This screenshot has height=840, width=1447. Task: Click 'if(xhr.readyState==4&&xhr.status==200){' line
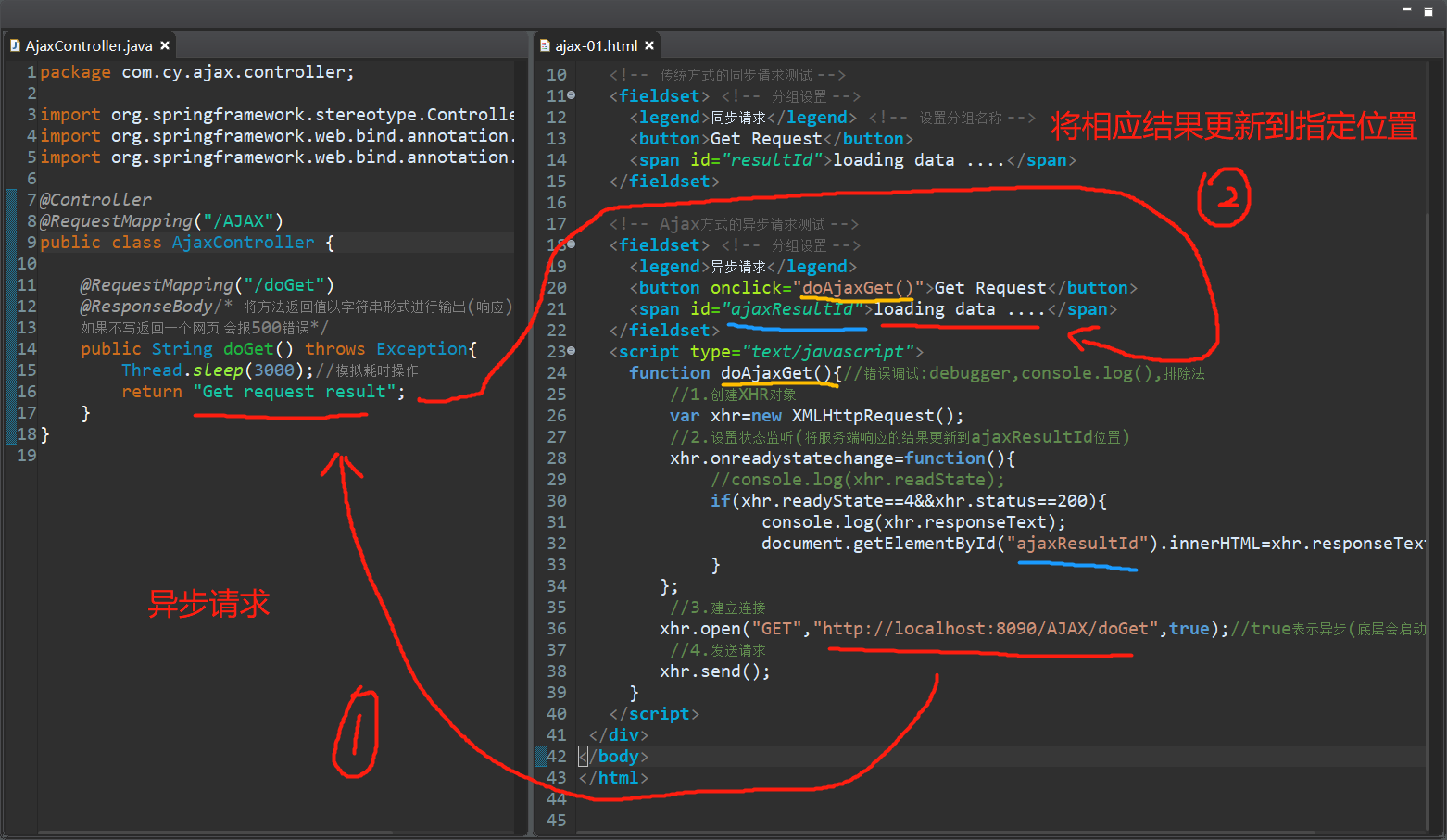909,501
